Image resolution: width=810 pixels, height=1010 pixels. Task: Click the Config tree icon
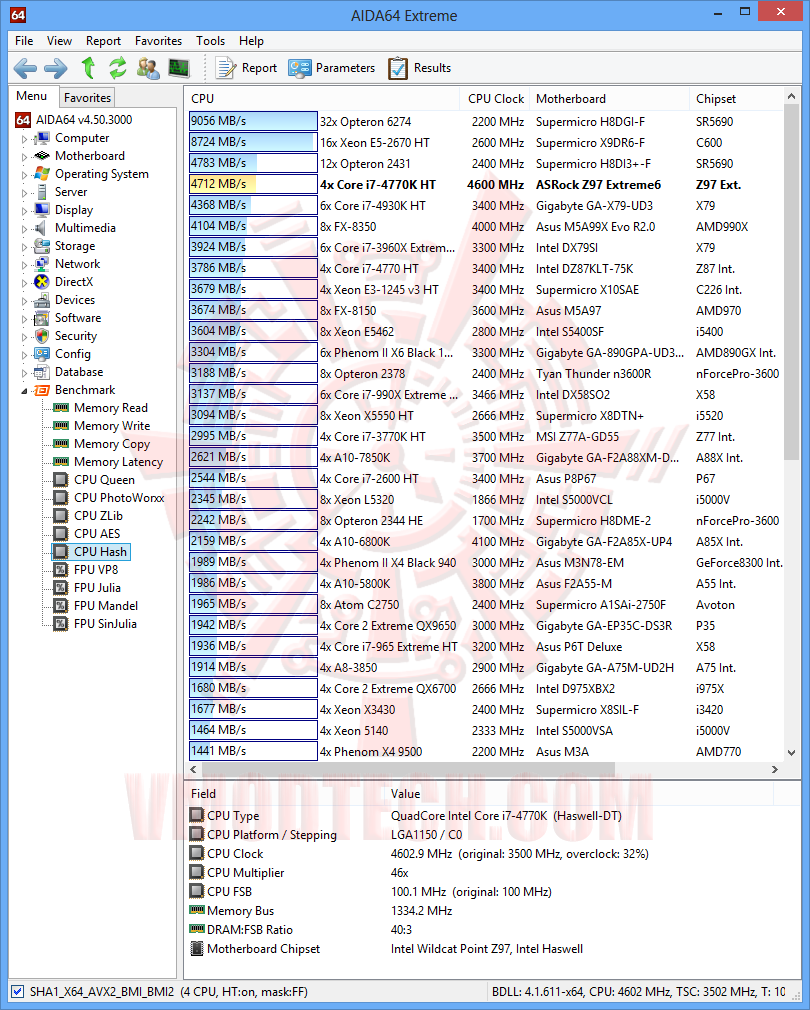tap(42, 354)
